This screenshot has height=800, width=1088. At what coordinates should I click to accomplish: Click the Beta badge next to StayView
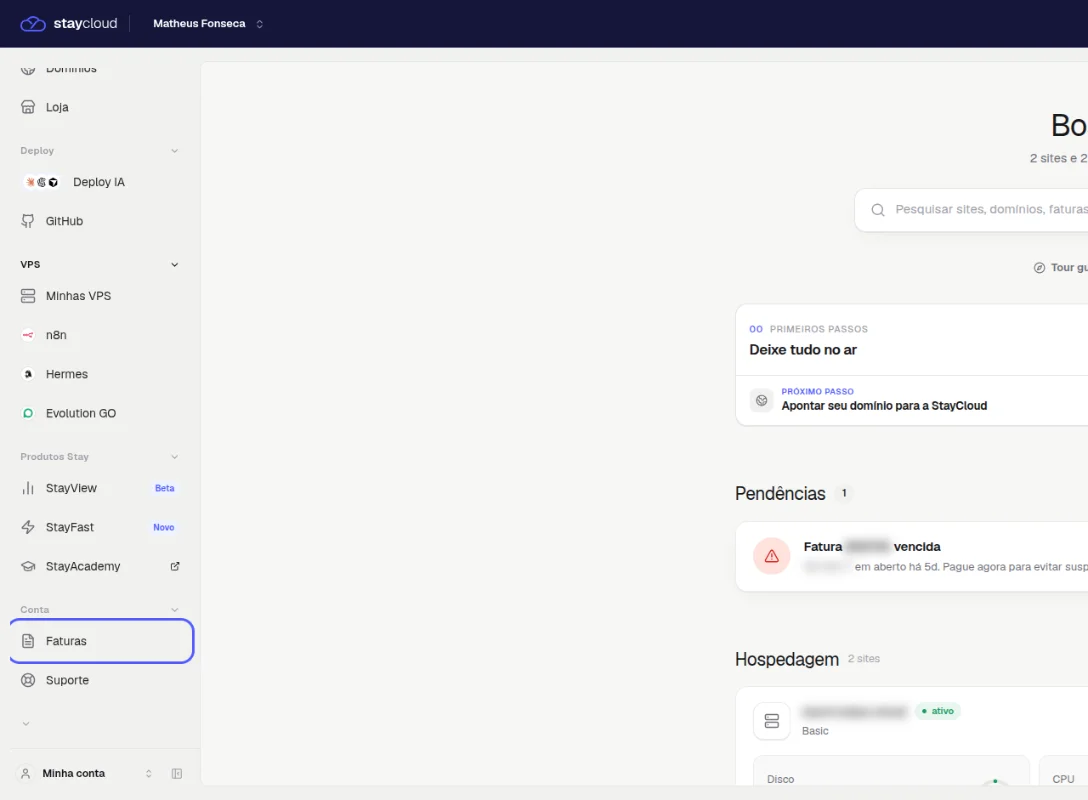[x=164, y=488]
